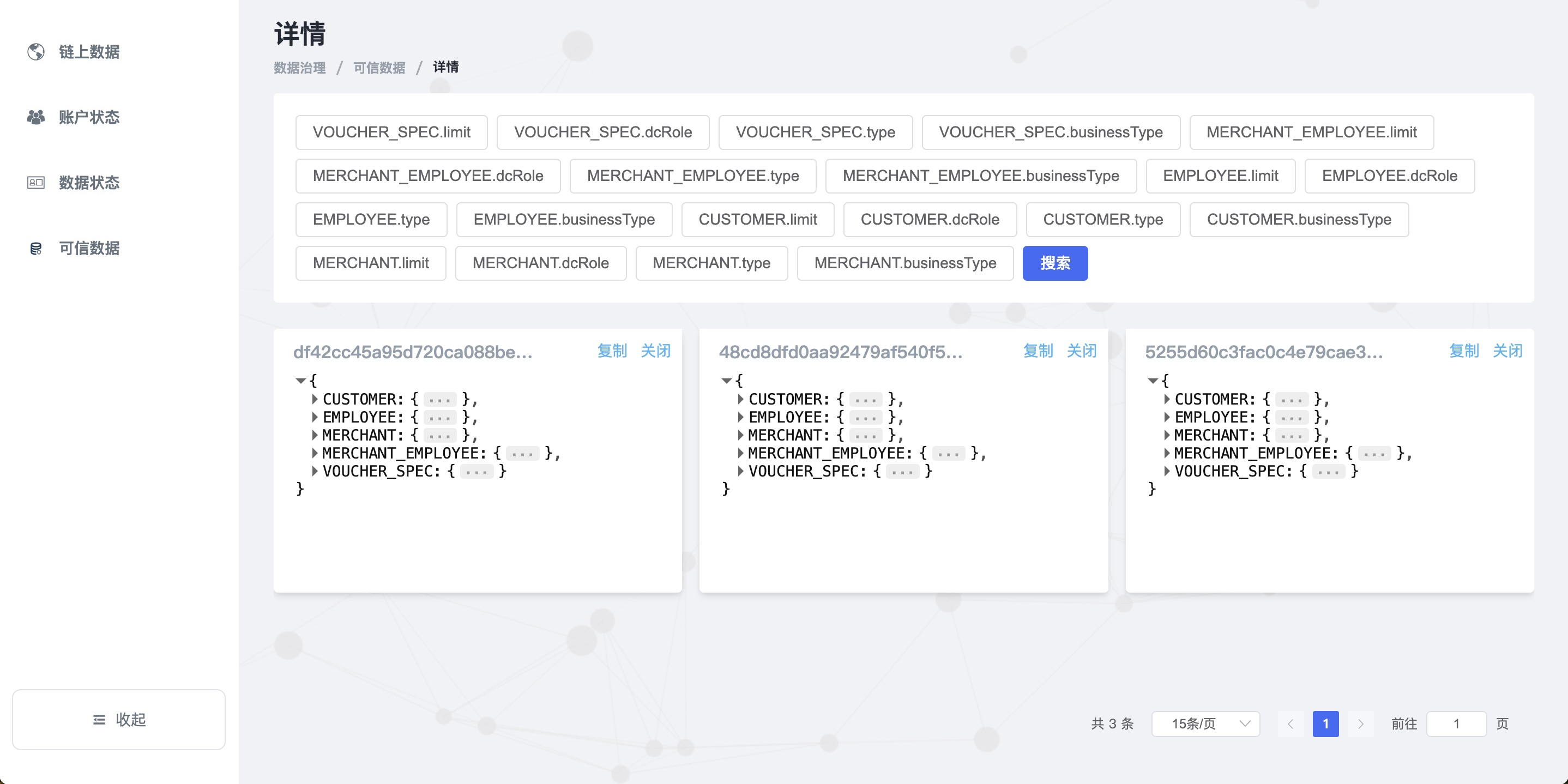Image resolution: width=1568 pixels, height=784 pixels.
Task: Expand VOUCHER_SPEC node in second JSON card
Action: point(741,471)
